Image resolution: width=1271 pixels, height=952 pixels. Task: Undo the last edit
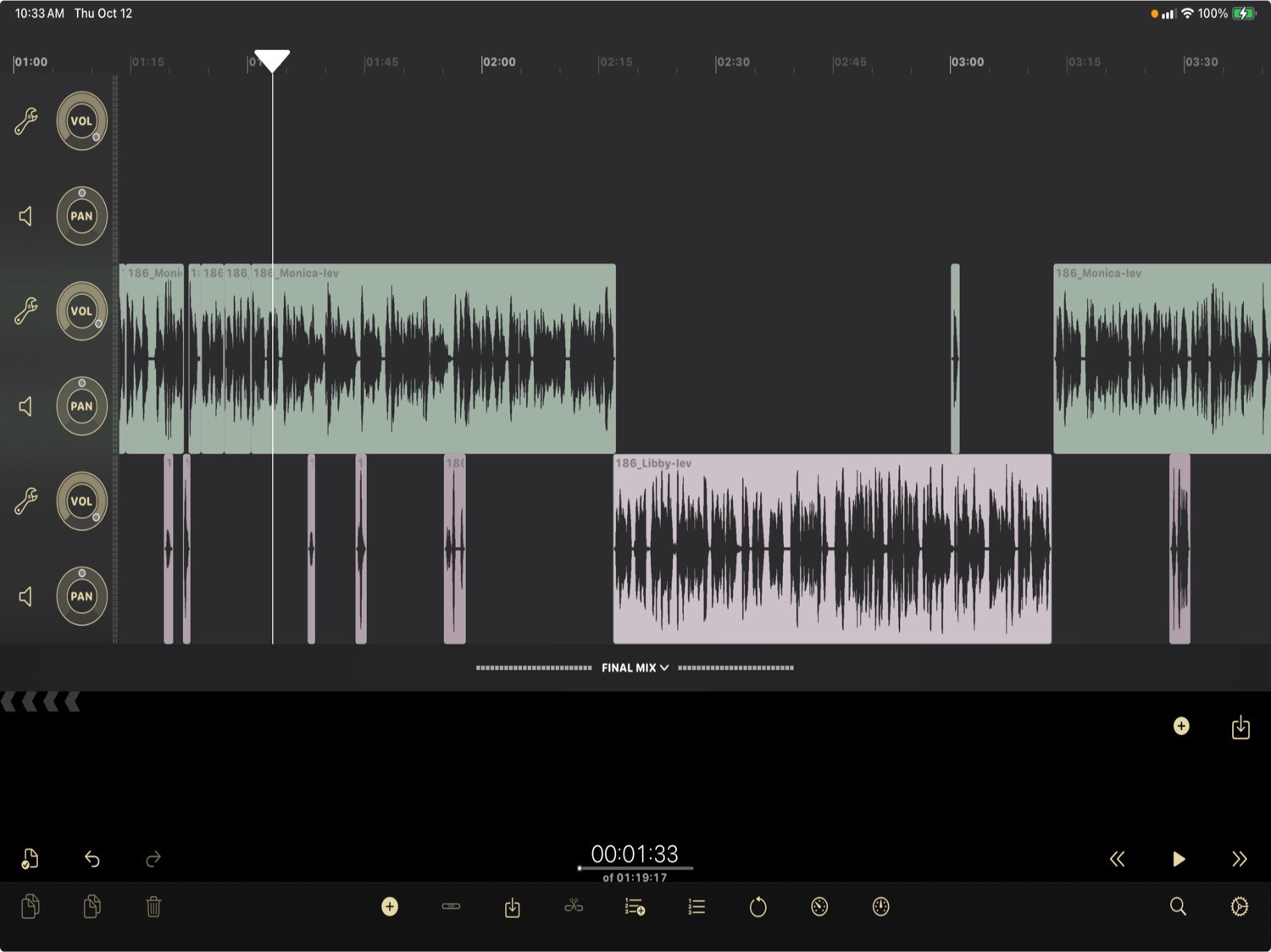[x=92, y=859]
